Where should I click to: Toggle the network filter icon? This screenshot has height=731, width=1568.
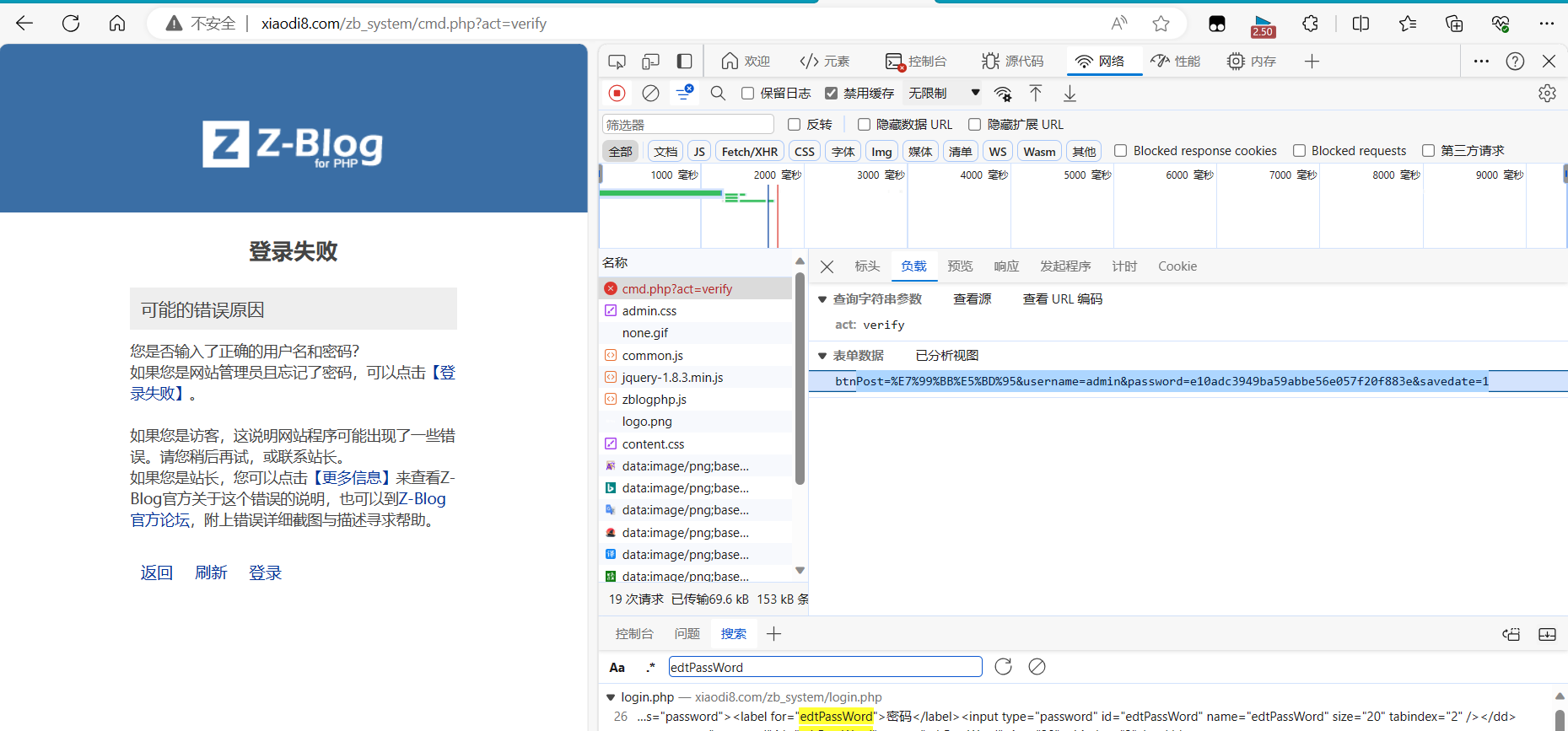[x=684, y=93]
